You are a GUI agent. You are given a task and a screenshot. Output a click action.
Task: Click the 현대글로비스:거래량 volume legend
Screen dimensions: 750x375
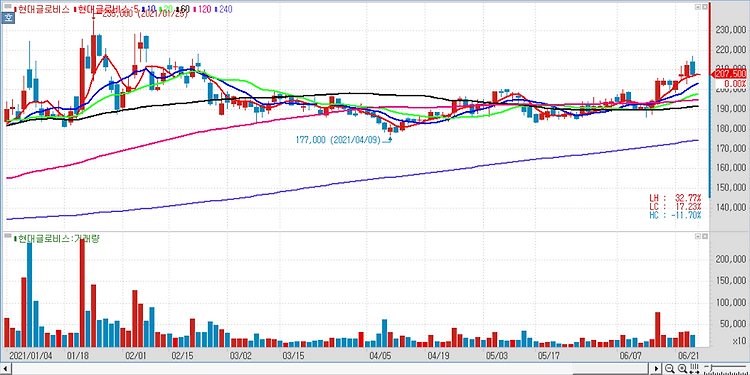point(56,238)
